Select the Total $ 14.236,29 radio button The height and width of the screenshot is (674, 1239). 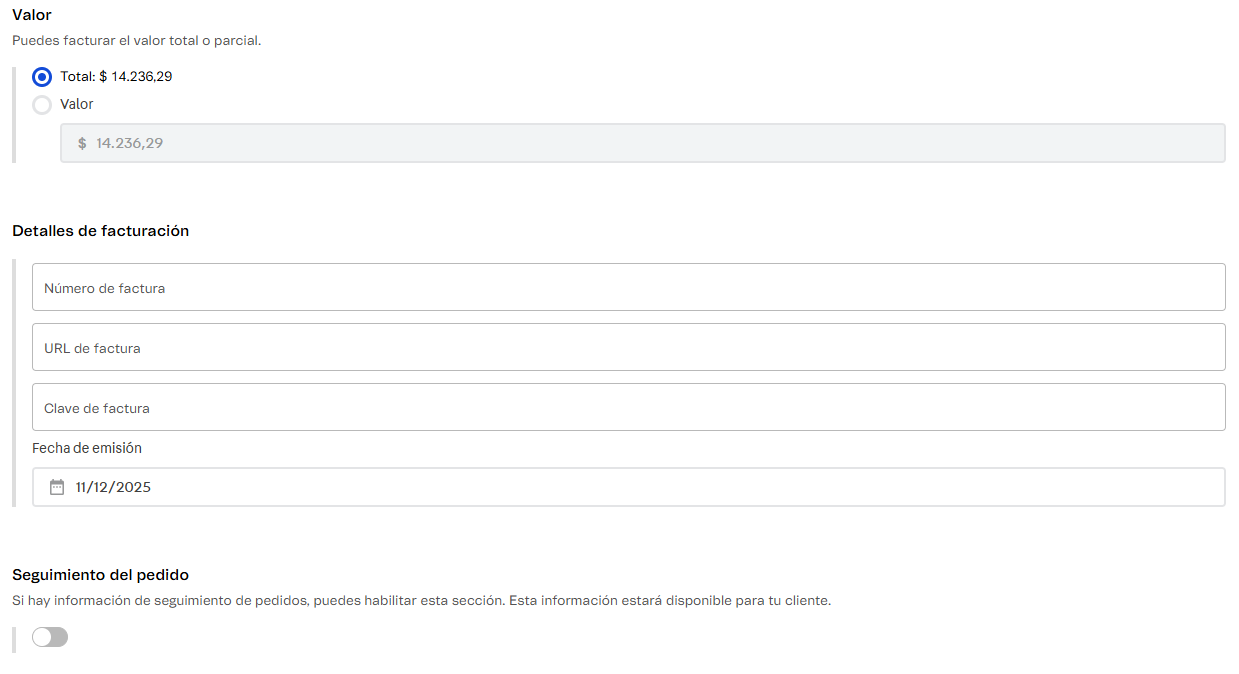[42, 77]
